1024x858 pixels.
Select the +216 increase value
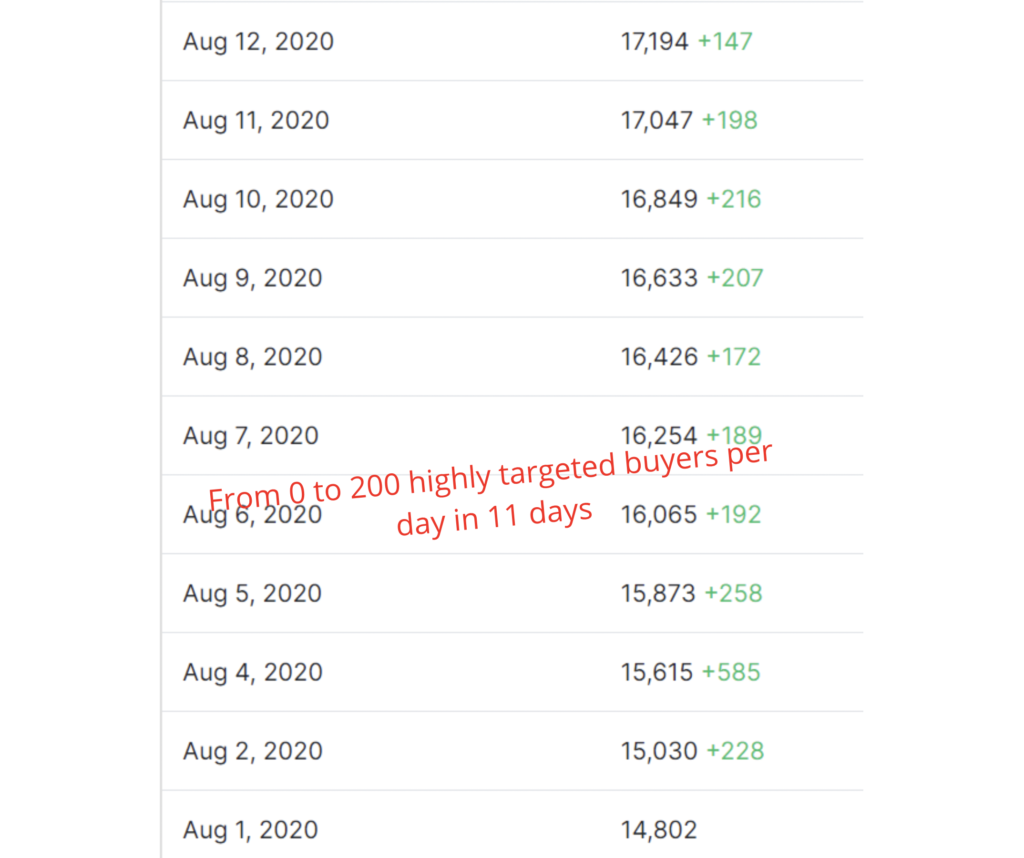734,199
